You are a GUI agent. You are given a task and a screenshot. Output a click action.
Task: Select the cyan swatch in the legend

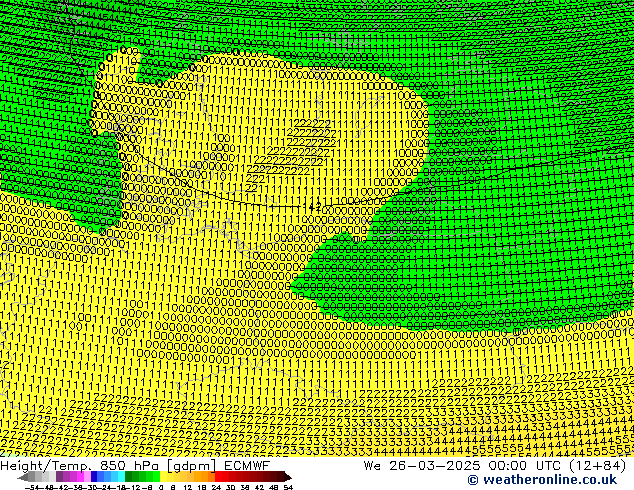[x=118, y=477]
